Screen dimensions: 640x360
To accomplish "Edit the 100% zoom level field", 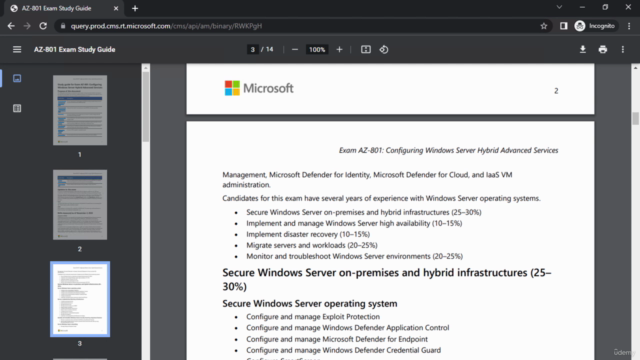I will coord(317,49).
